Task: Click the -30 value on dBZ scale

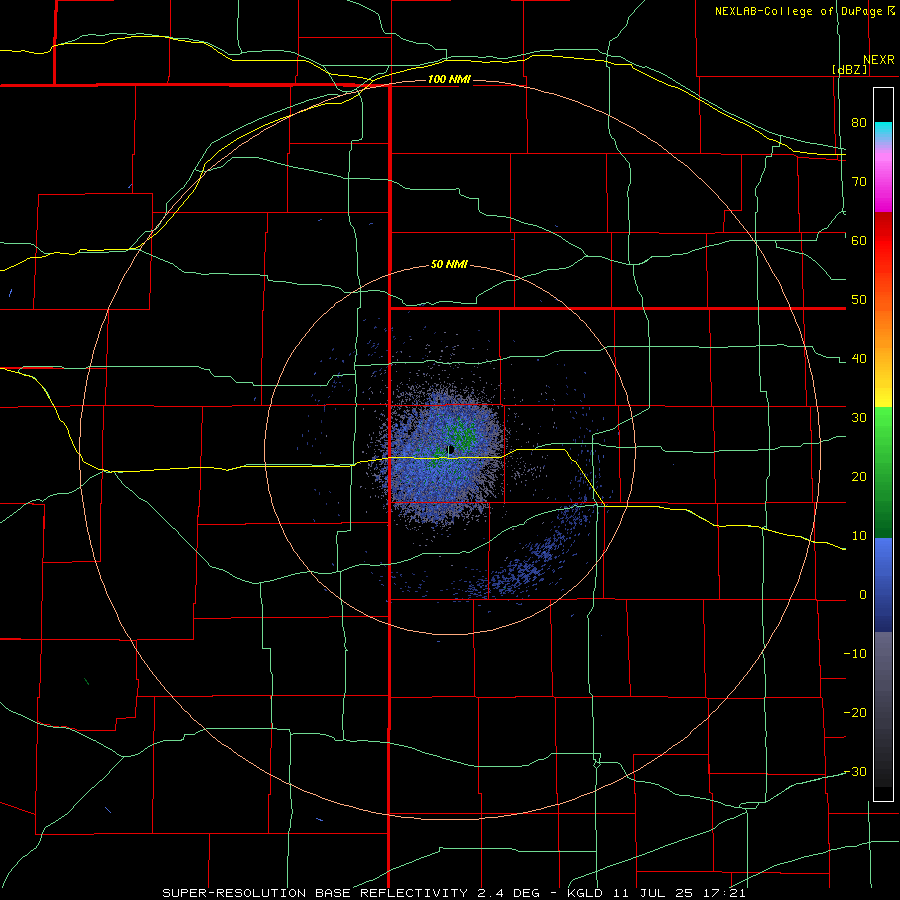Action: 855,771
